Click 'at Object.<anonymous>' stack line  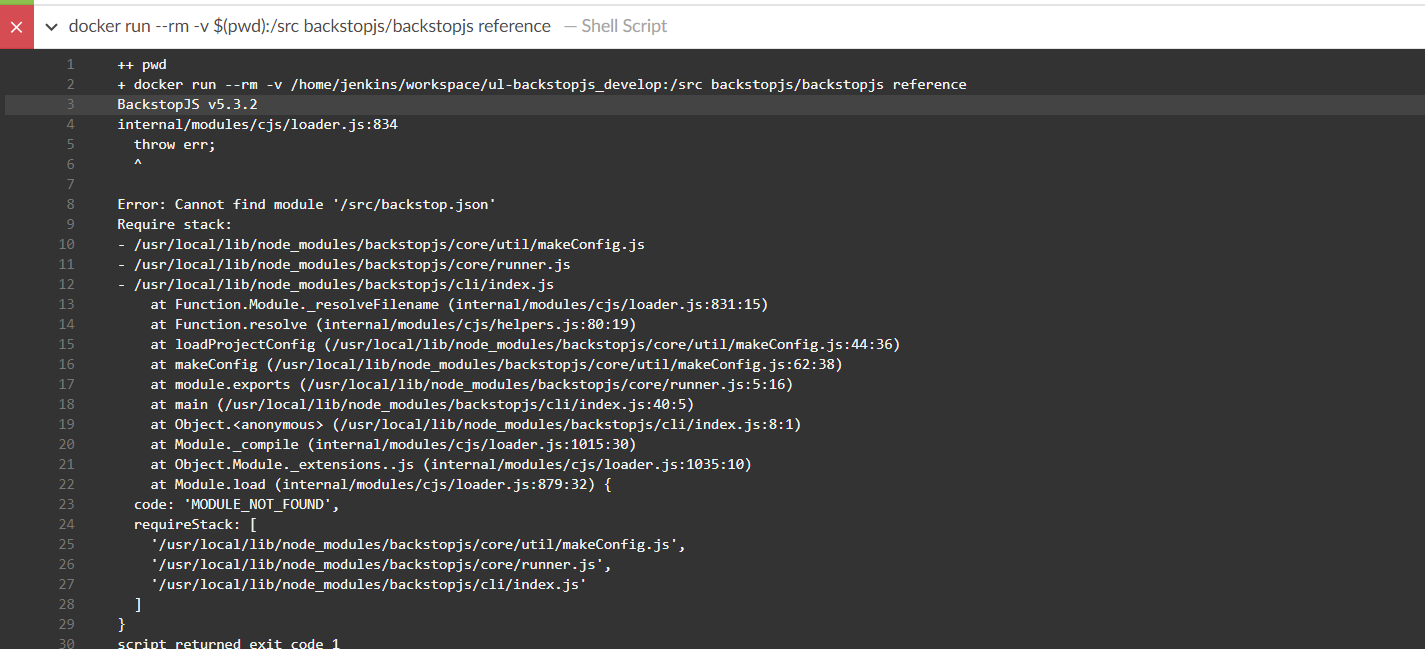click(x=476, y=424)
